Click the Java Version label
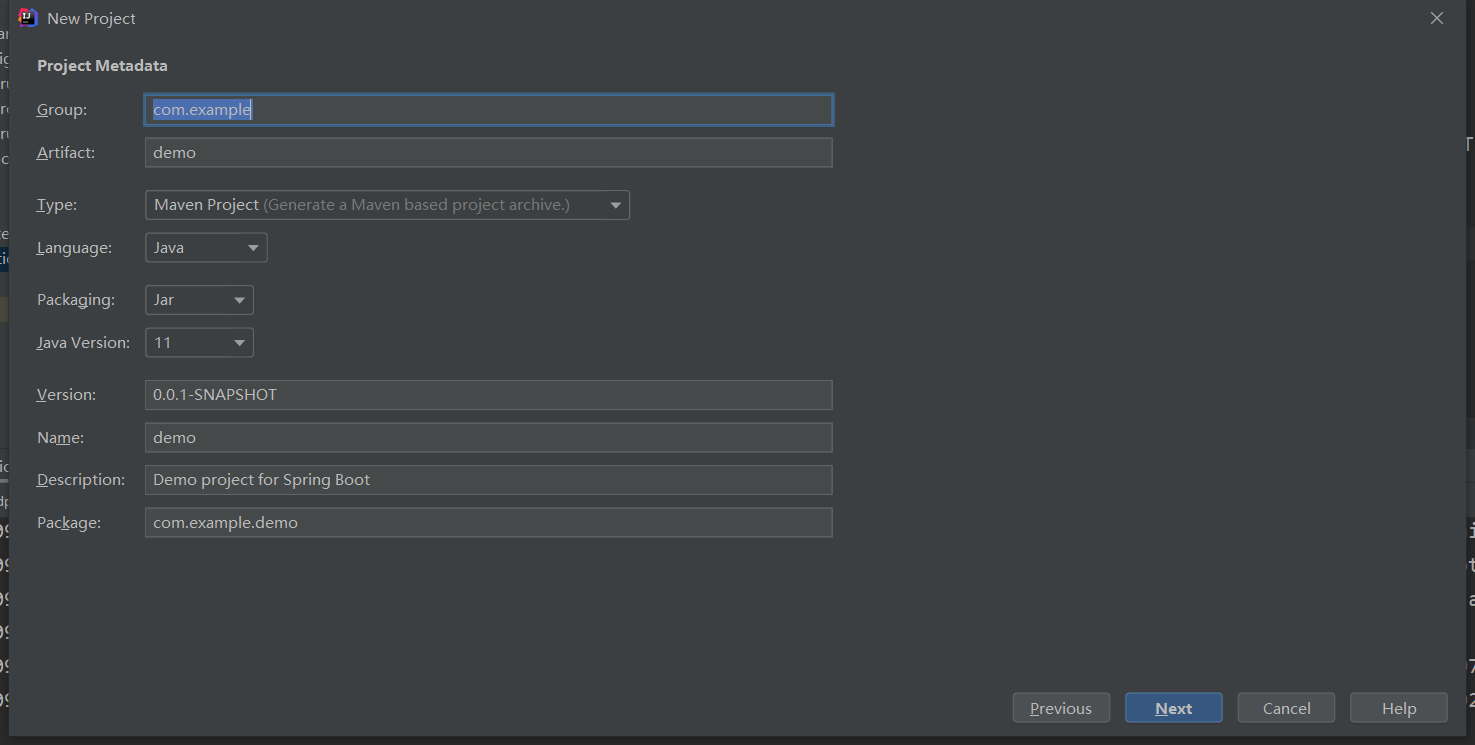 click(84, 343)
